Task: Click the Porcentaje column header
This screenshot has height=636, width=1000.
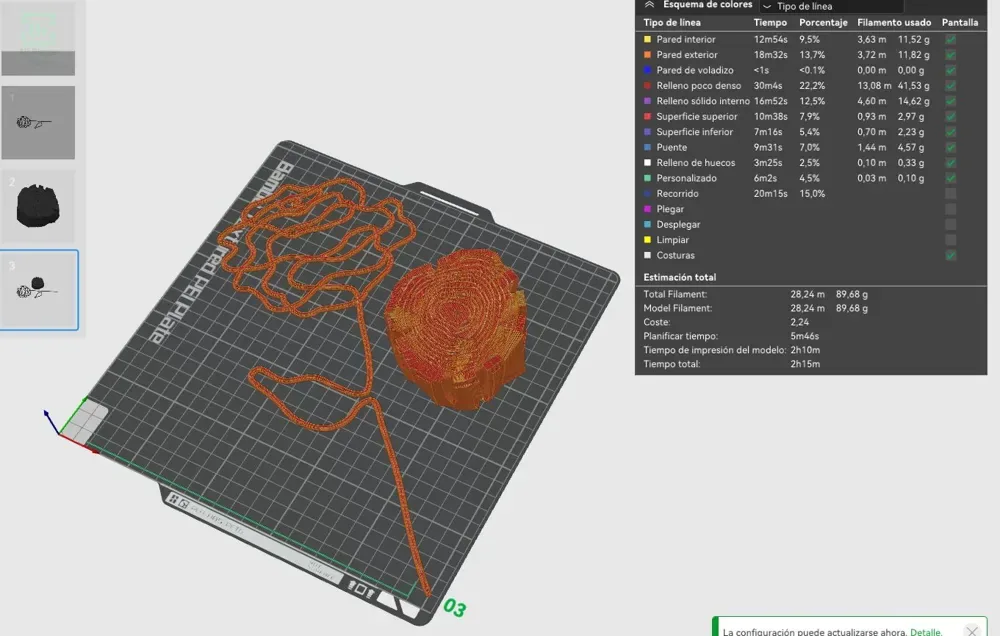Action: pyautogui.click(x=823, y=22)
